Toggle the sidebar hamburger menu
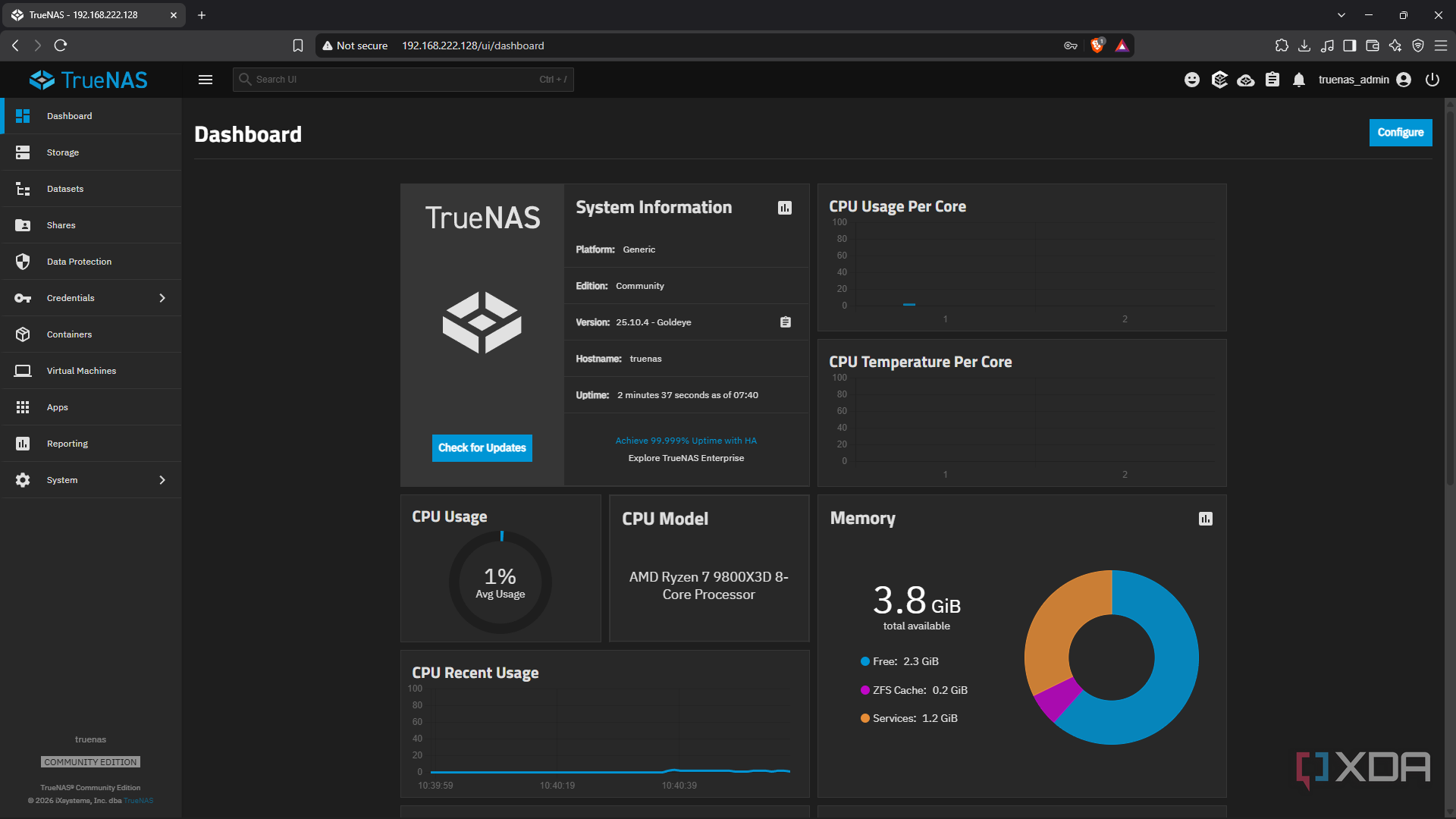This screenshot has width=1456, height=819. [205, 80]
